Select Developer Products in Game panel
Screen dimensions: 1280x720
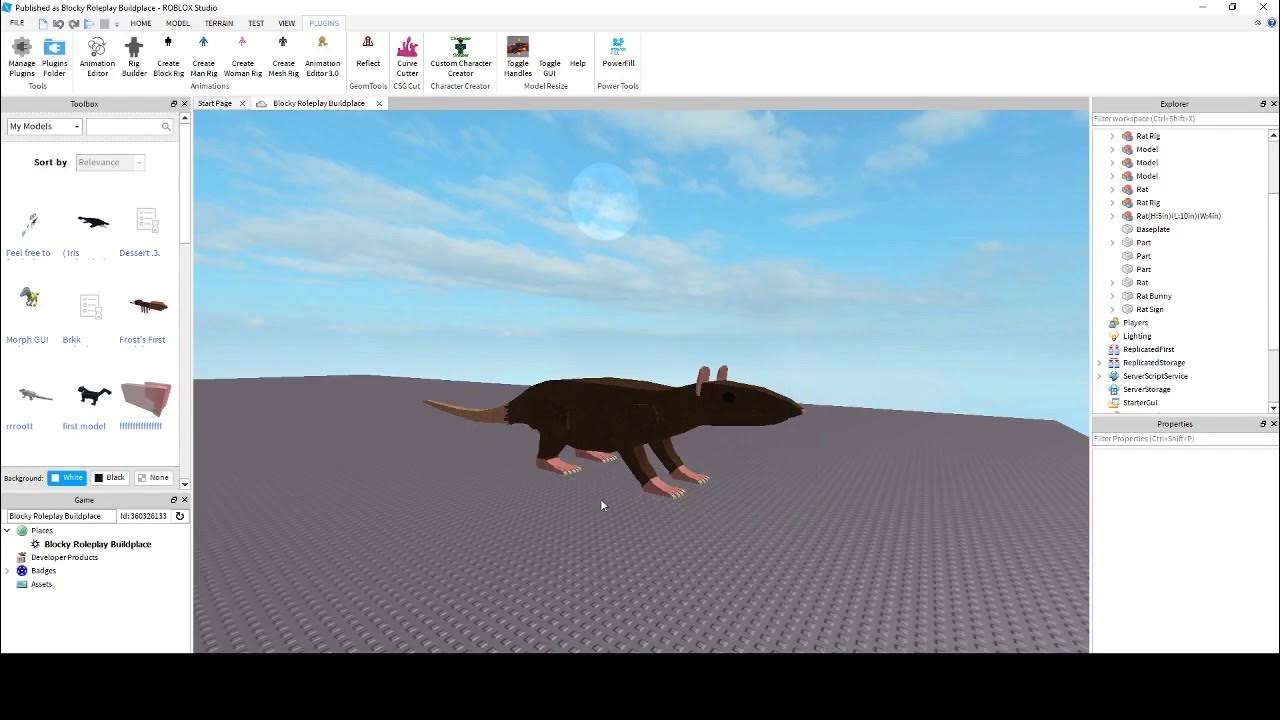click(64, 557)
